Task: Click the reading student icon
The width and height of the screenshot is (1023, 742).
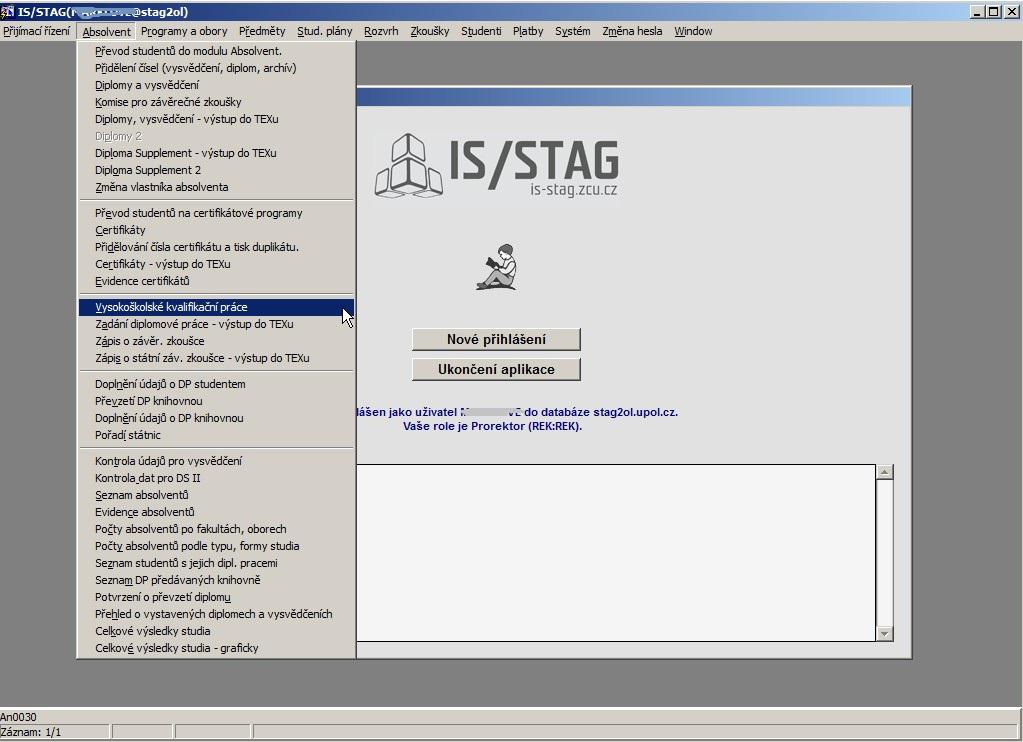Action: (497, 267)
